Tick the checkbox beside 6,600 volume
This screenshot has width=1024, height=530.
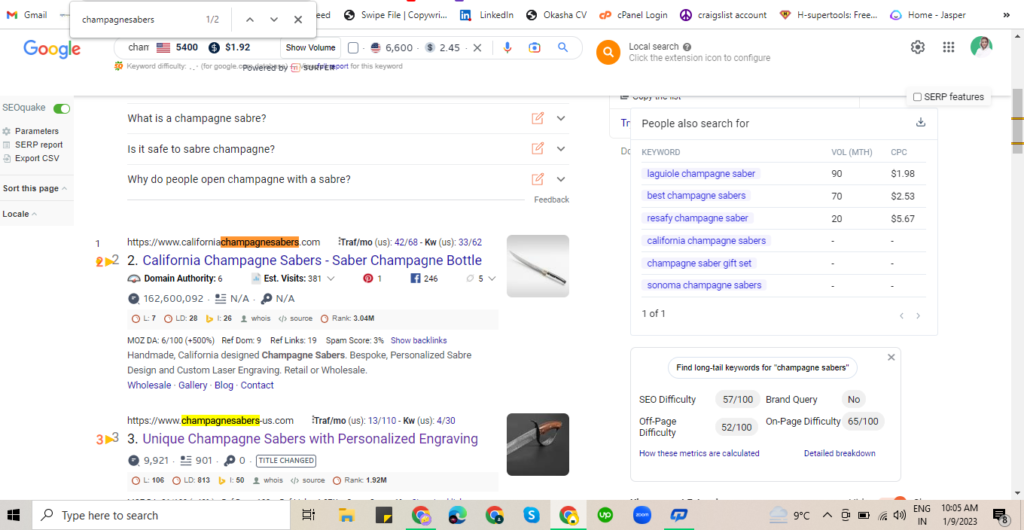click(x=353, y=47)
